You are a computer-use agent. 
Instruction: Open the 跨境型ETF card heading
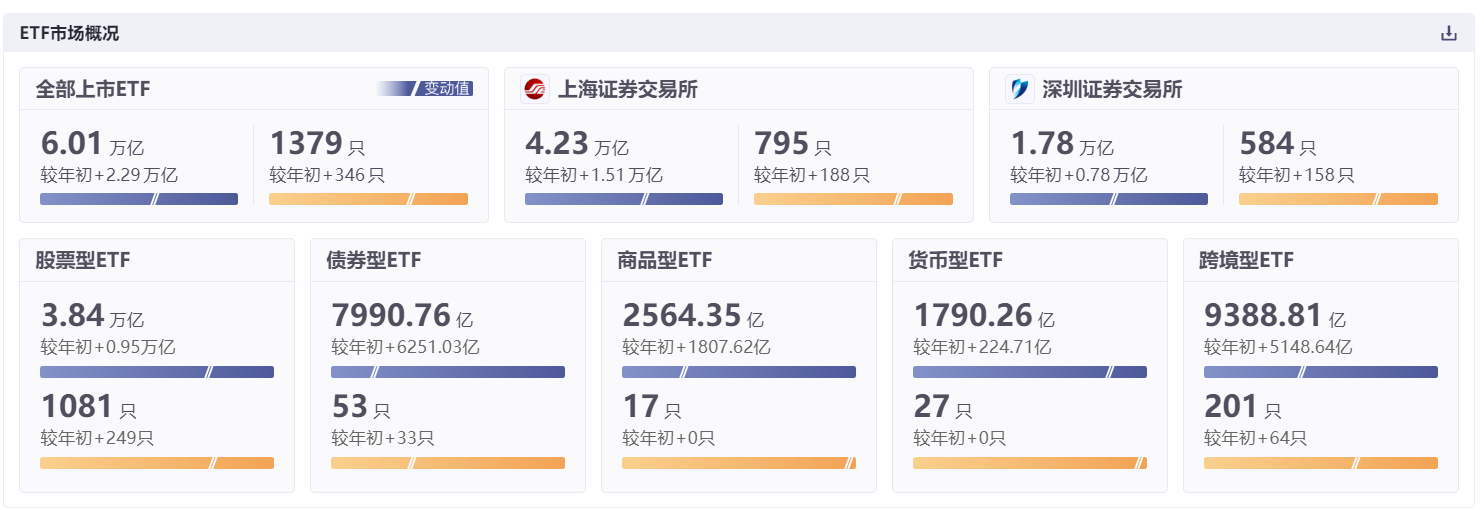click(x=1246, y=260)
